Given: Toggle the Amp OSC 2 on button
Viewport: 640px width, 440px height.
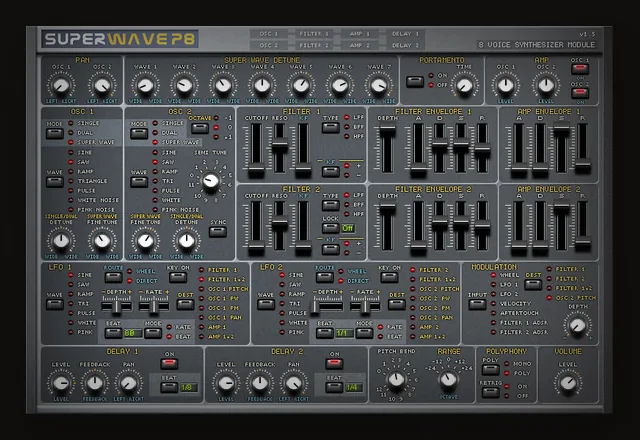Looking at the screenshot, I should tap(580, 93).
